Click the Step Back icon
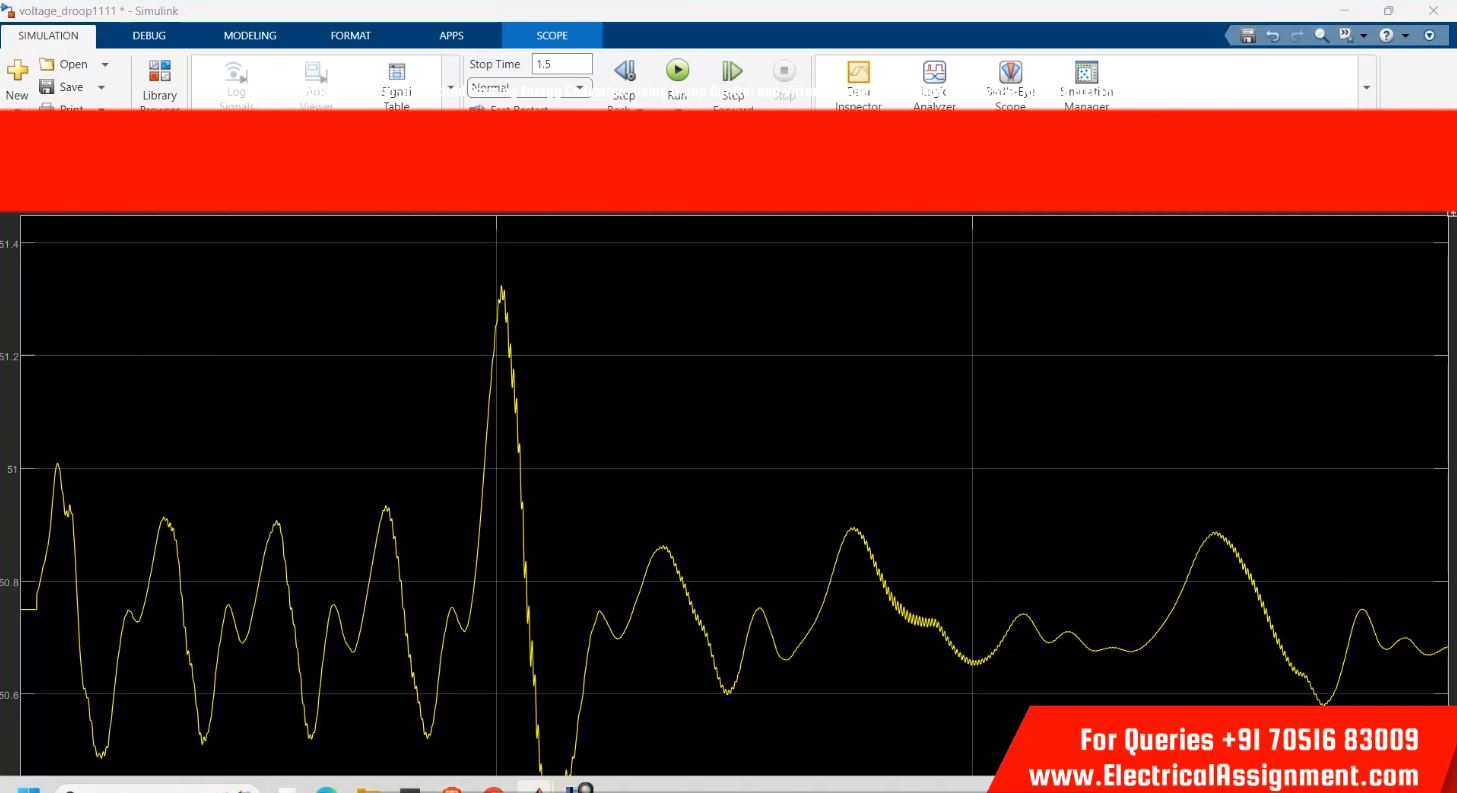The image size is (1457, 793). [624, 71]
